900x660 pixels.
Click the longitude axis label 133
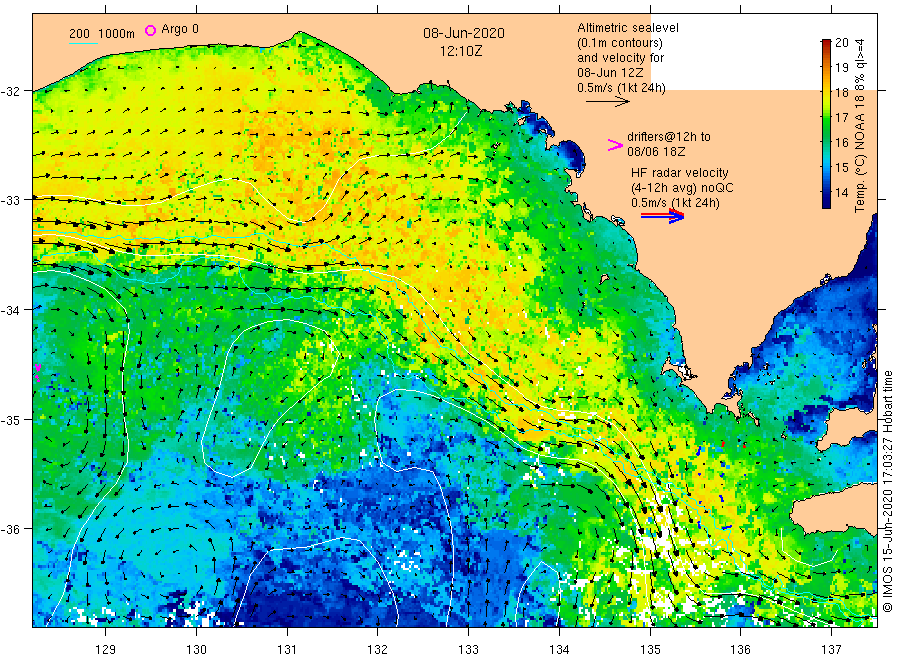[x=468, y=649]
